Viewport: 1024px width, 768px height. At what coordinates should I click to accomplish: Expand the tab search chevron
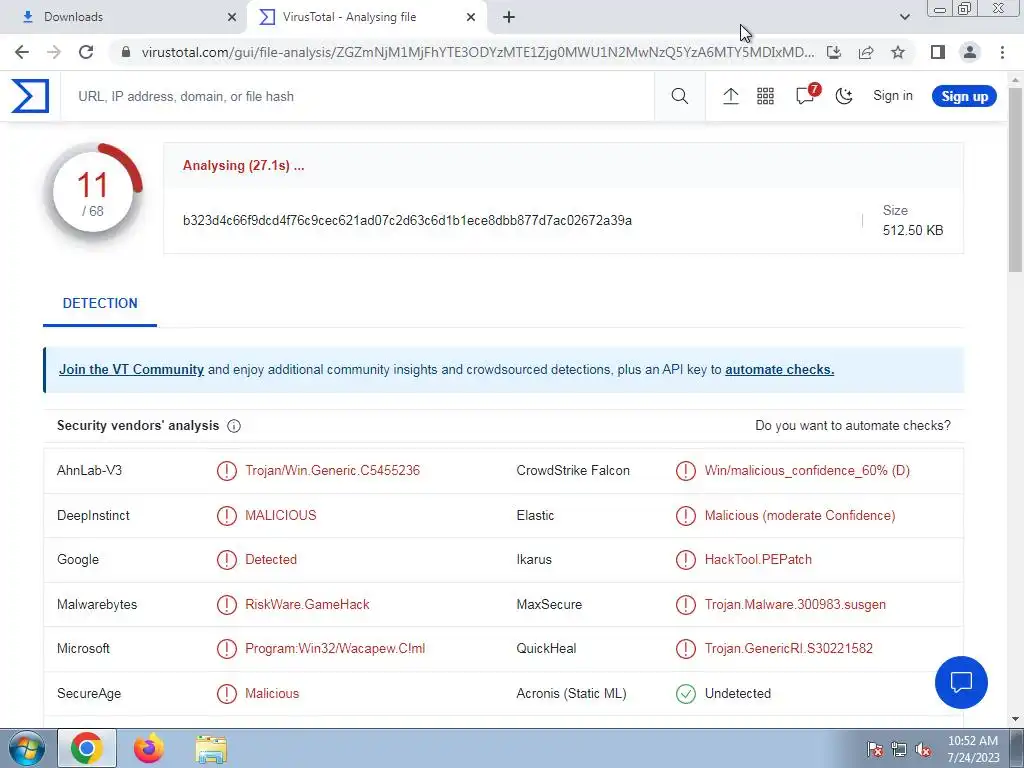(x=904, y=17)
